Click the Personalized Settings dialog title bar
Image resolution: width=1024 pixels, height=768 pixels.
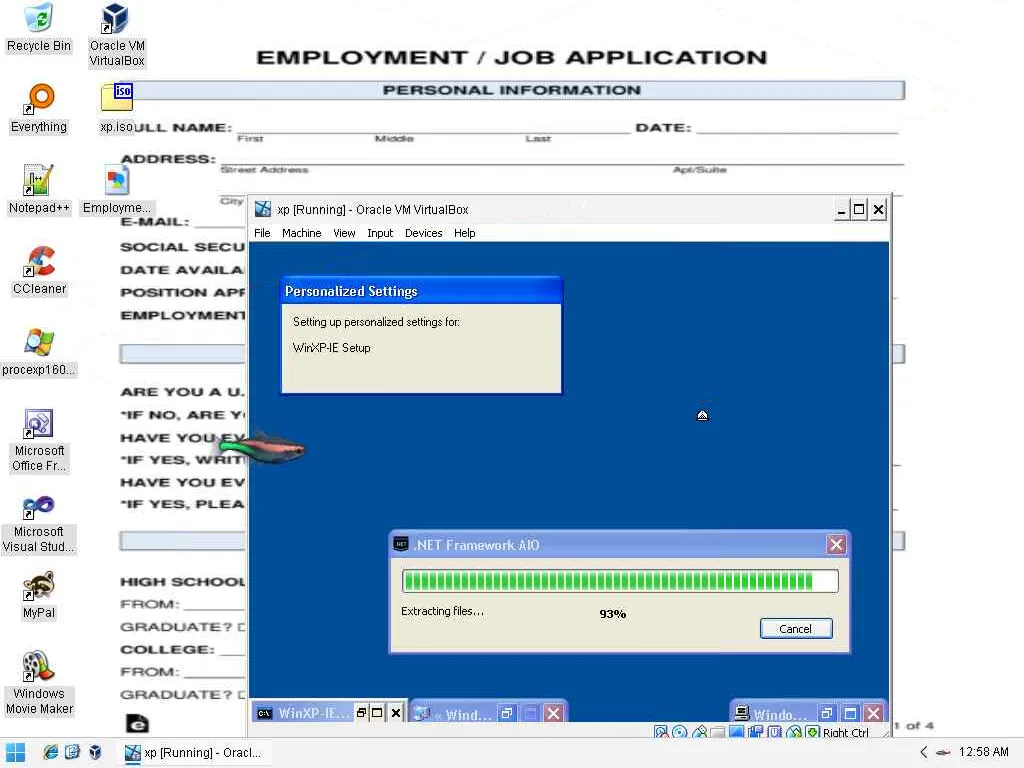[421, 291]
